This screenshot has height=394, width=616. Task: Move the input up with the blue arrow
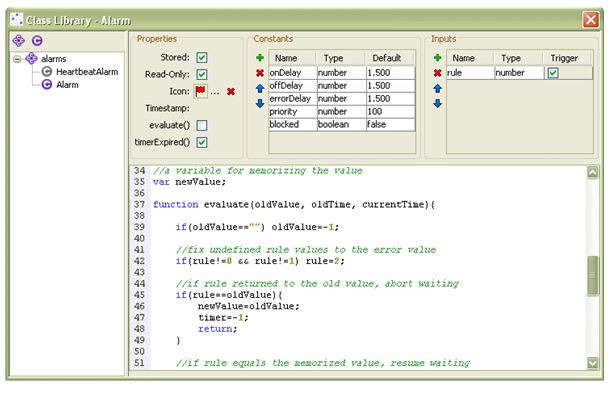[x=437, y=88]
